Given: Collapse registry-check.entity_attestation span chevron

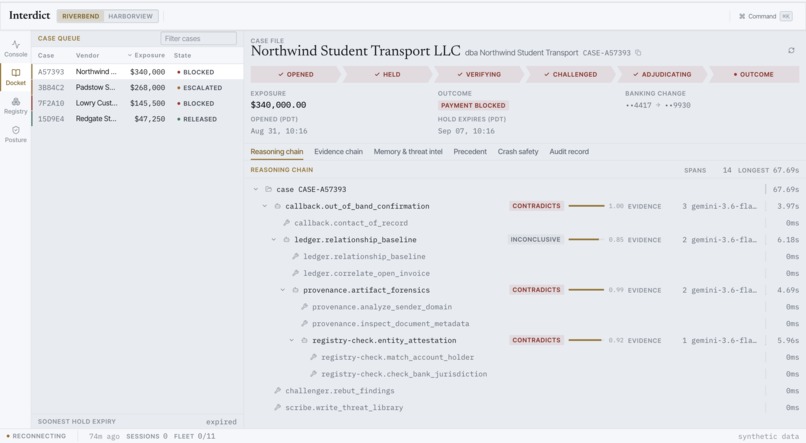Looking at the screenshot, I should (291, 340).
